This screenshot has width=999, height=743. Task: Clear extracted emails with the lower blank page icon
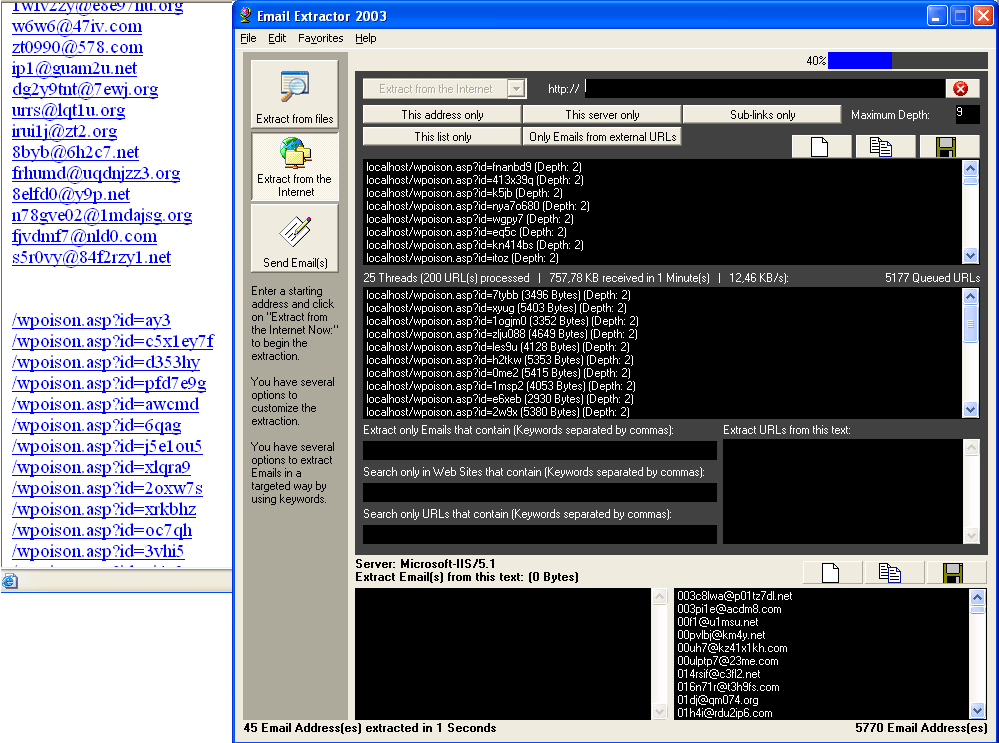point(831,572)
